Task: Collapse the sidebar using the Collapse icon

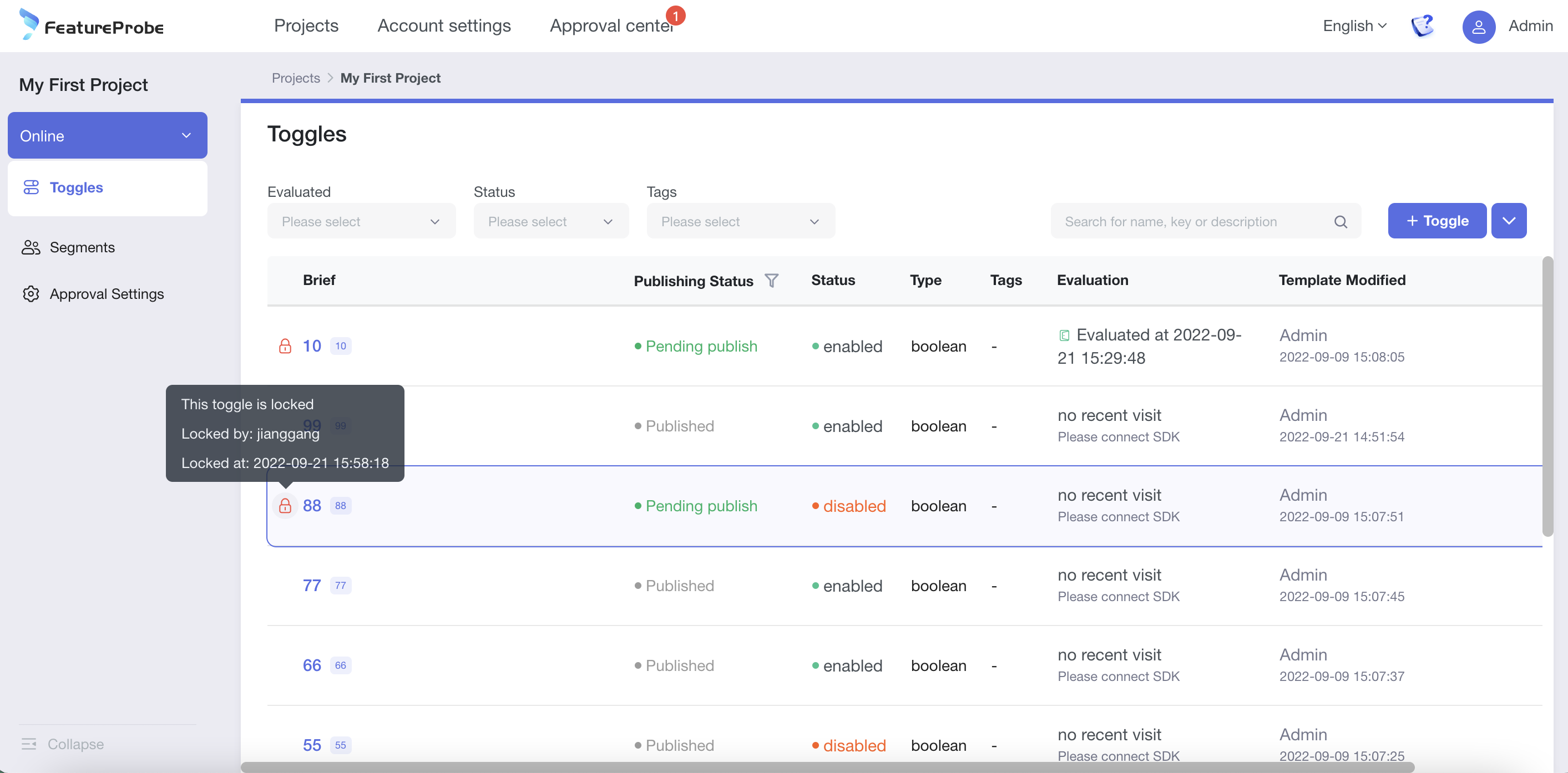Action: 29,743
